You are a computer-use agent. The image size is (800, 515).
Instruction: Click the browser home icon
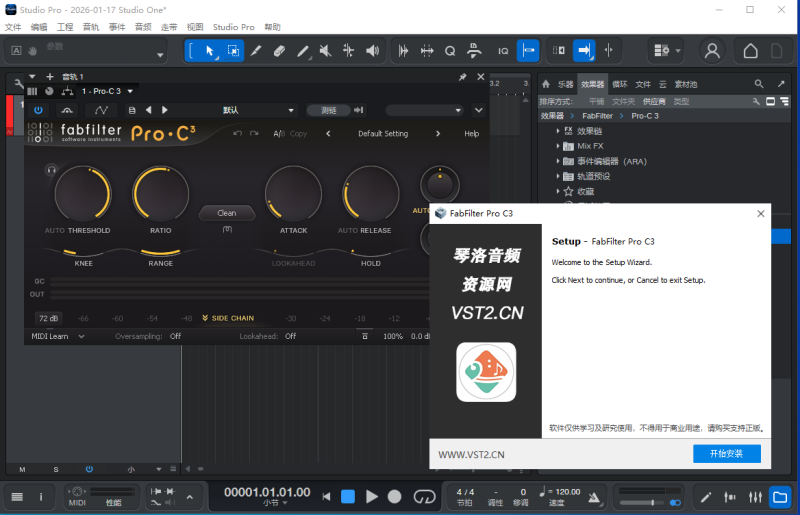[546, 84]
